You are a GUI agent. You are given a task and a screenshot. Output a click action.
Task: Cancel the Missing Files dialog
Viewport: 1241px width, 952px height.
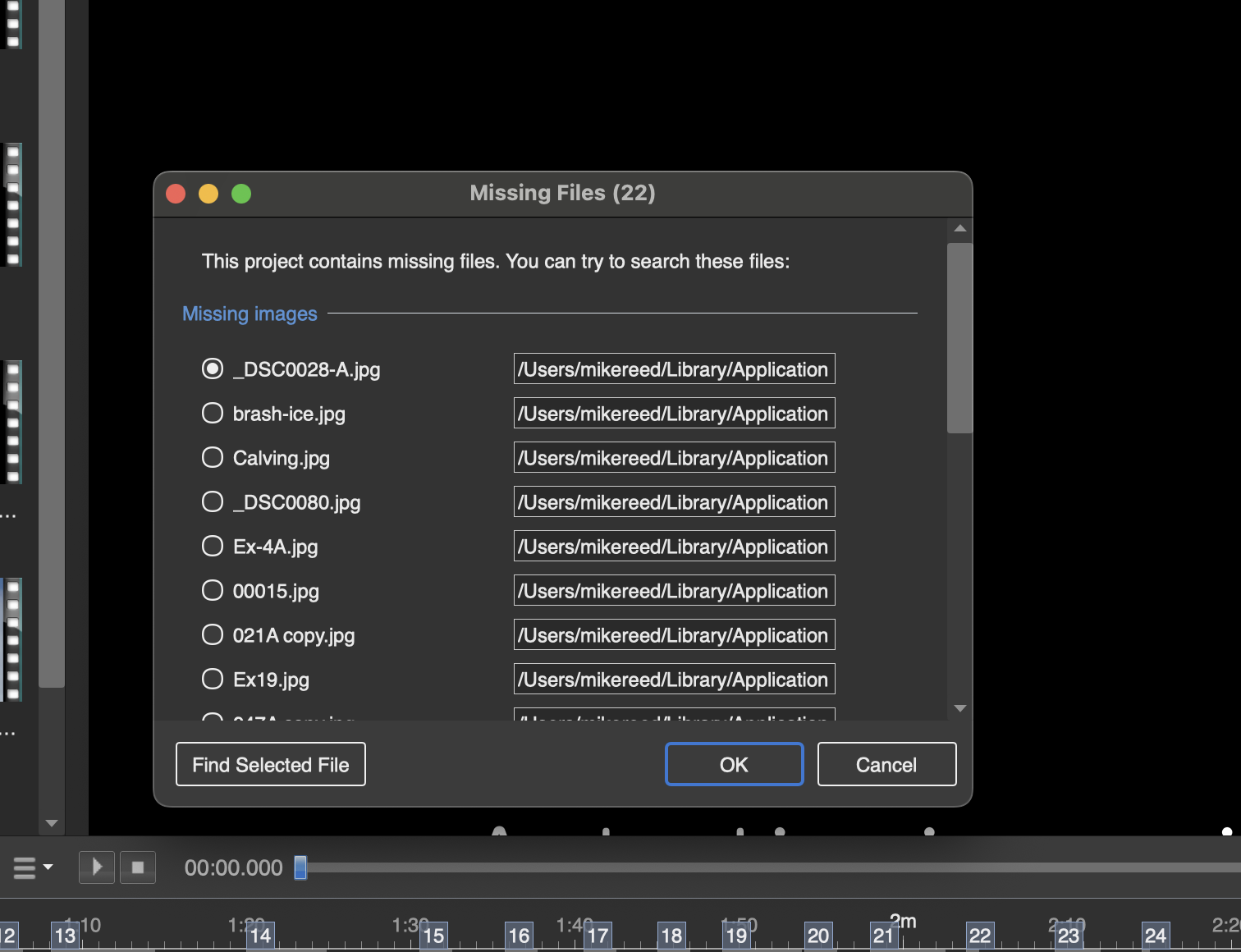coord(886,765)
